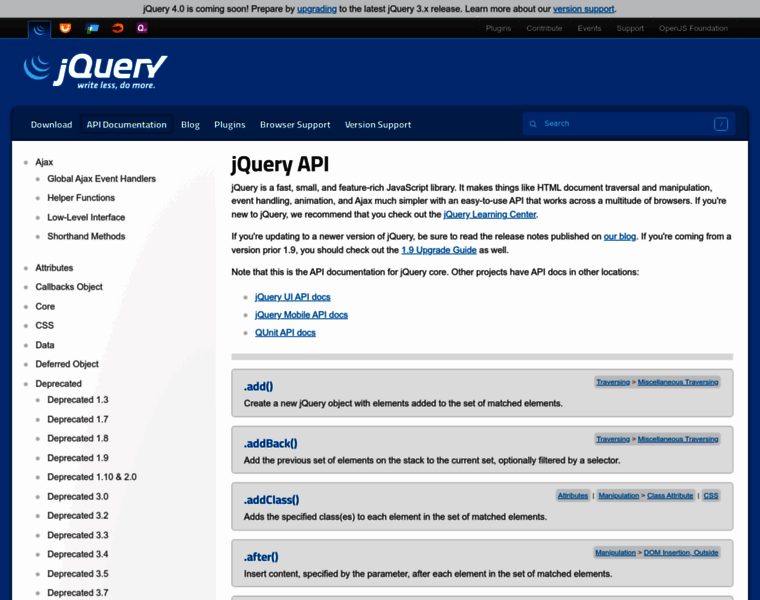The image size is (760, 600).
Task: Open the jQuery Mobile project icon
Action: pos(92,28)
